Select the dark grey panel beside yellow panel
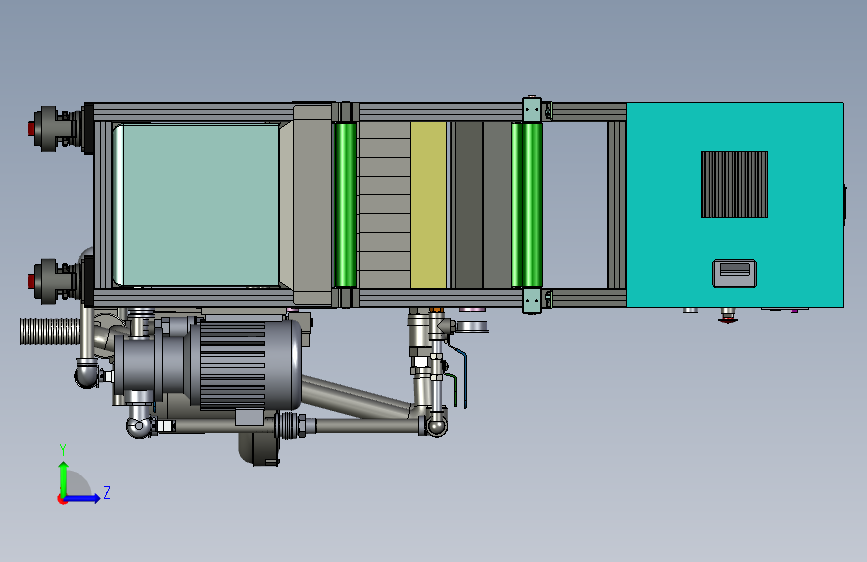Image resolution: width=867 pixels, height=562 pixels. click(x=469, y=205)
